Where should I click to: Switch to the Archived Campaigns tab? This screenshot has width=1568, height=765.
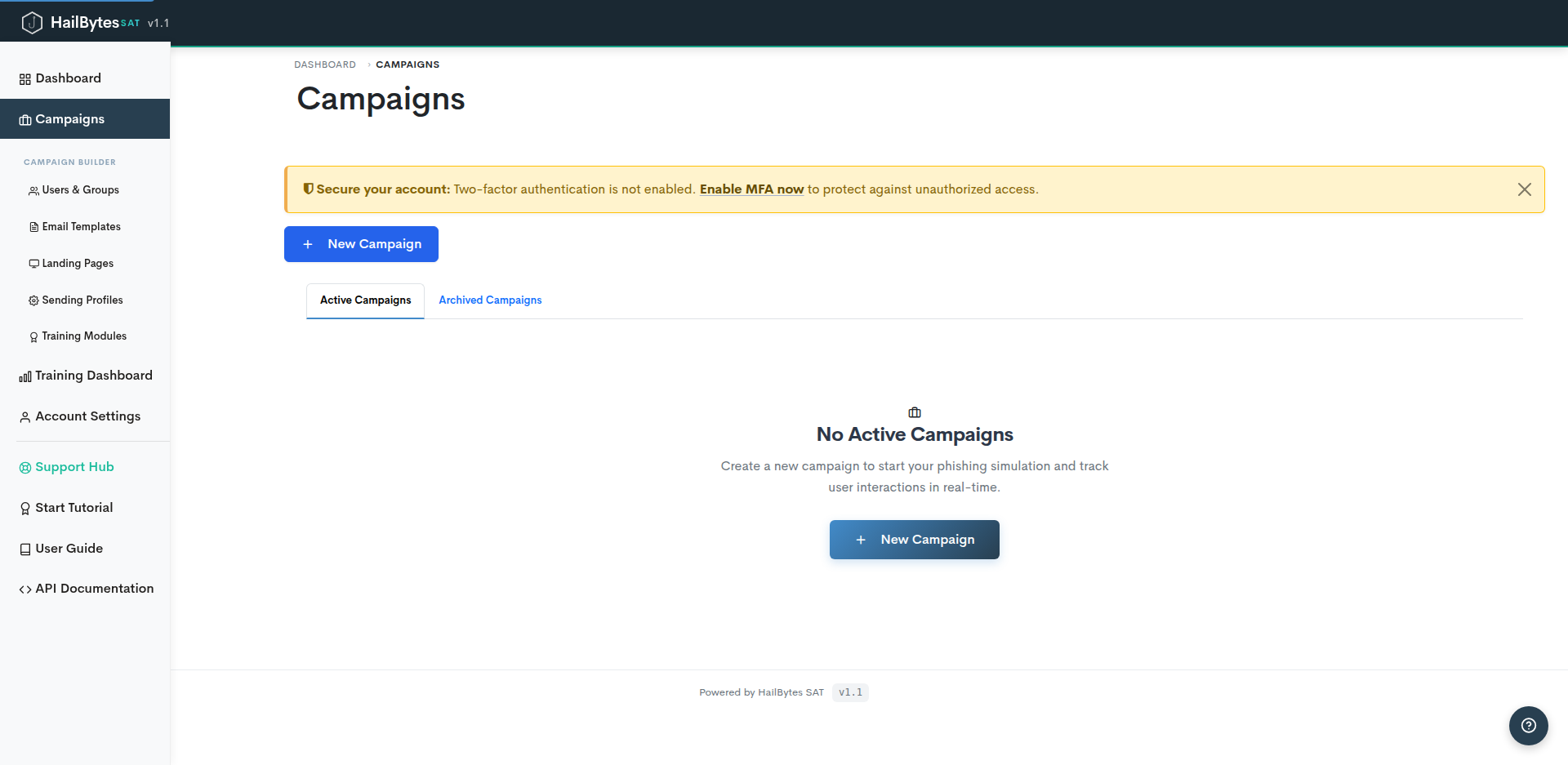click(x=490, y=300)
